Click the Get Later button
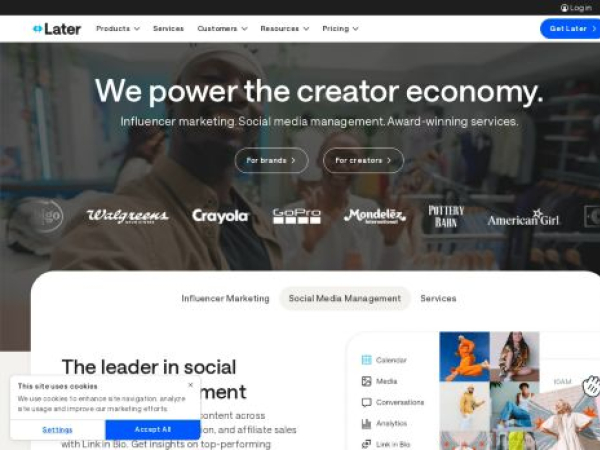The image size is (600, 450). tap(570, 29)
